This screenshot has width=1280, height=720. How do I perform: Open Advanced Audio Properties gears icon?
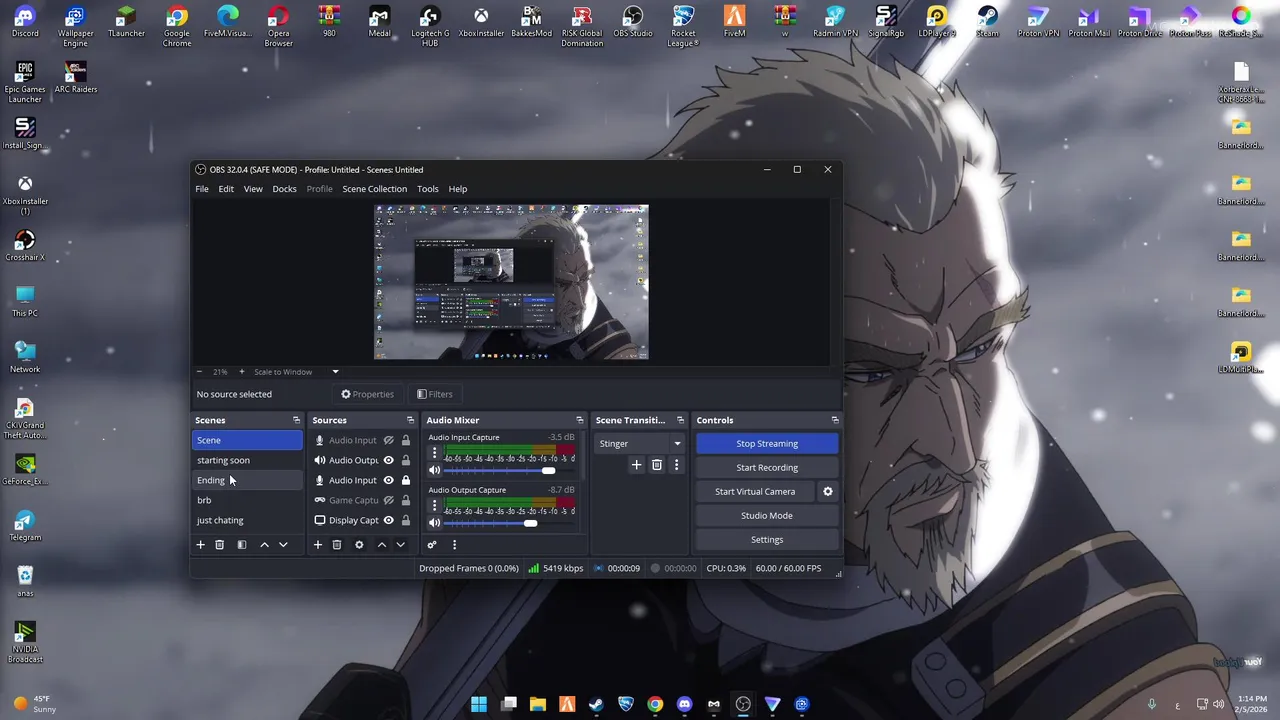pos(432,545)
